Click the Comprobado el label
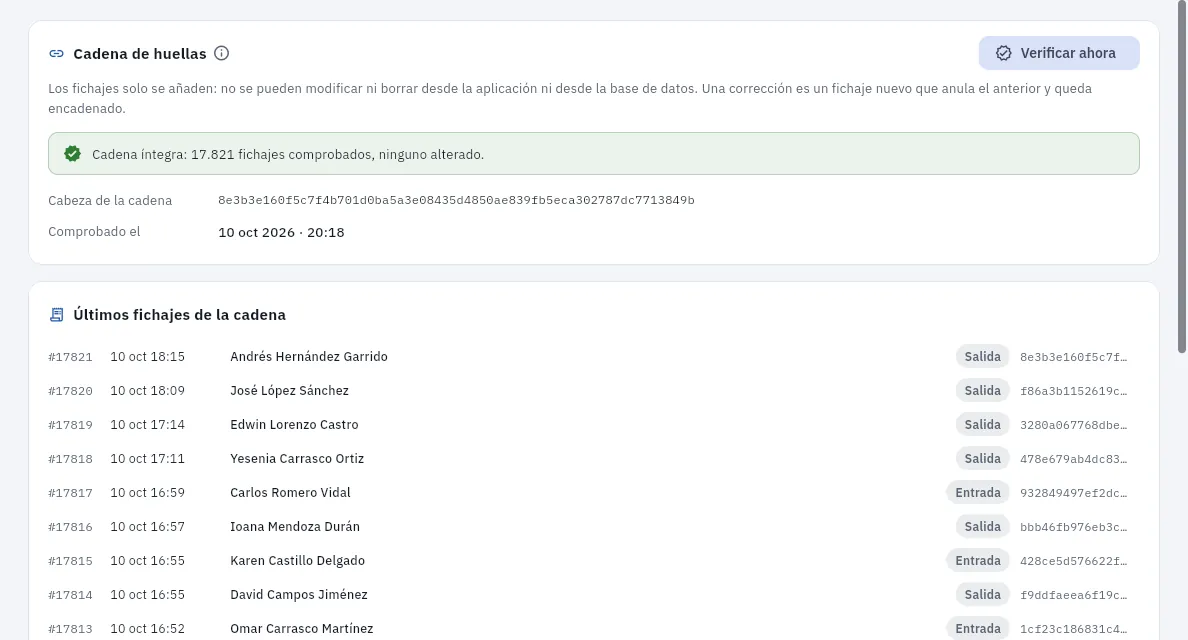Screen dimensions: 1188x640 pos(94,232)
